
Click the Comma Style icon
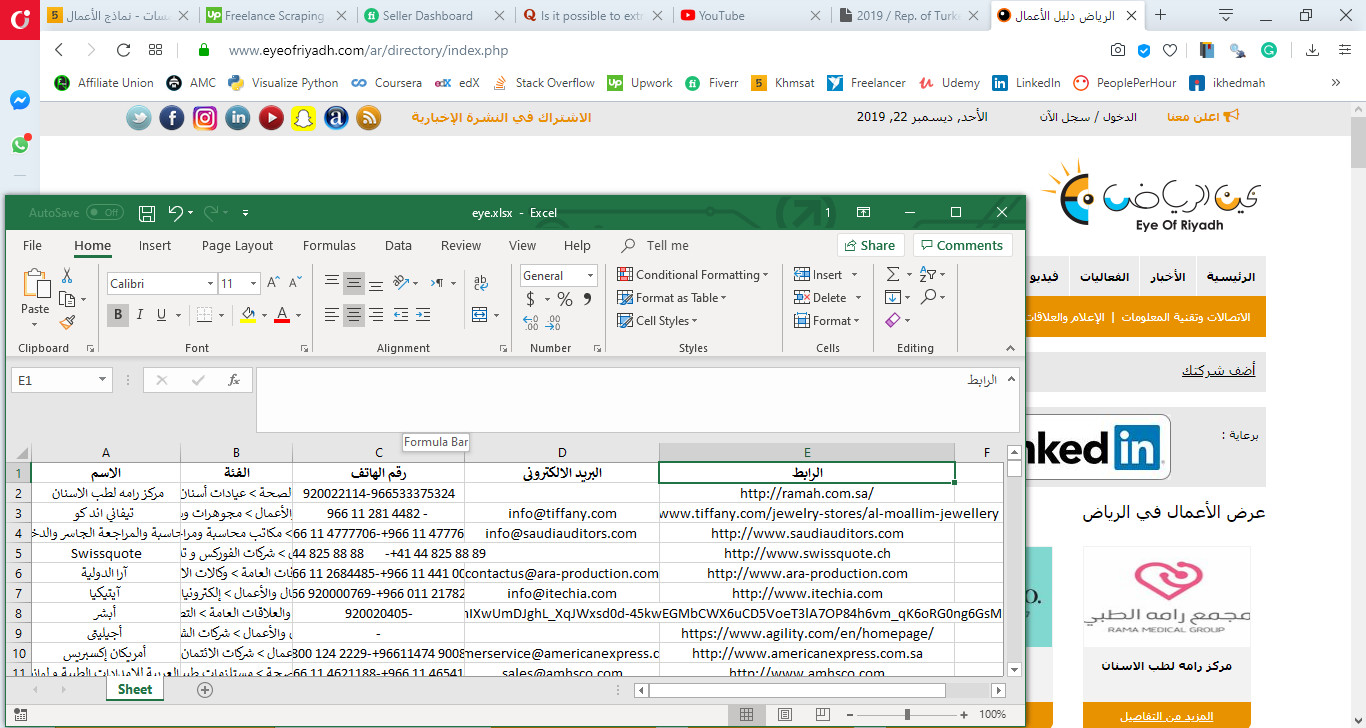[586, 299]
